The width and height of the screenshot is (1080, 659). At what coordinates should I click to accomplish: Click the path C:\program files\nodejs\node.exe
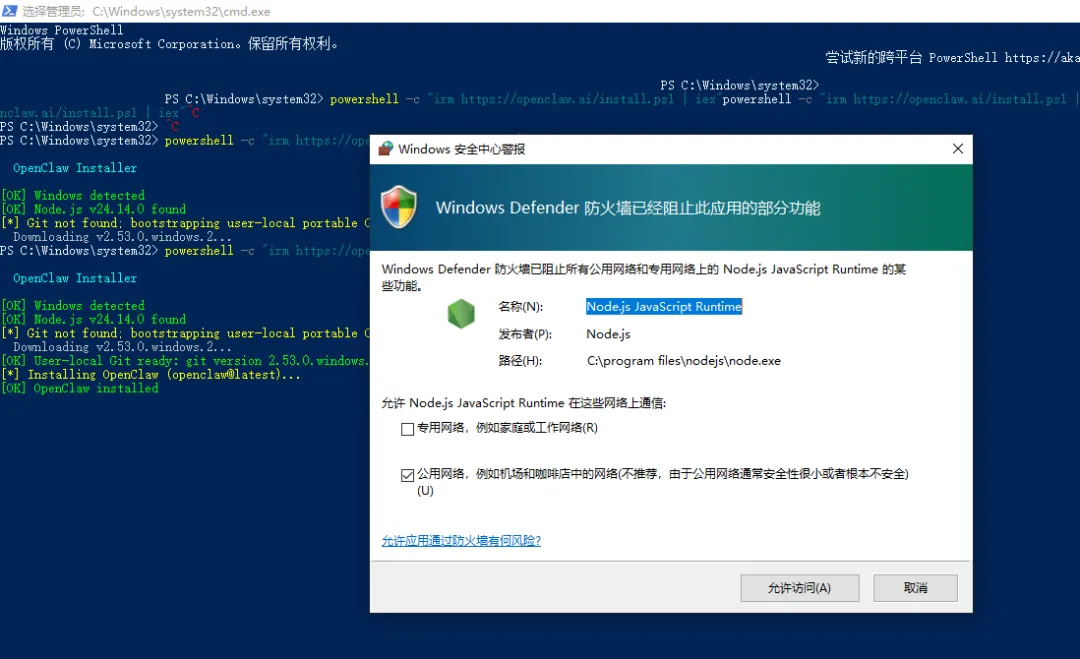click(x=683, y=361)
